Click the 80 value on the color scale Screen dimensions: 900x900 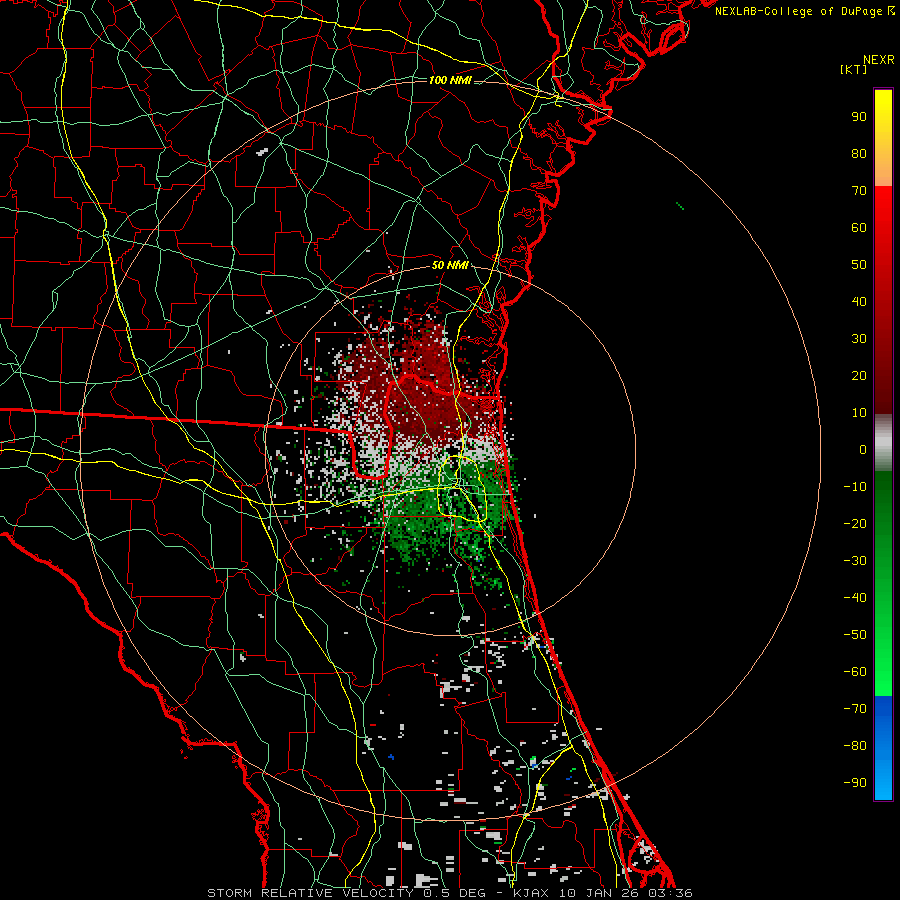pos(859,154)
